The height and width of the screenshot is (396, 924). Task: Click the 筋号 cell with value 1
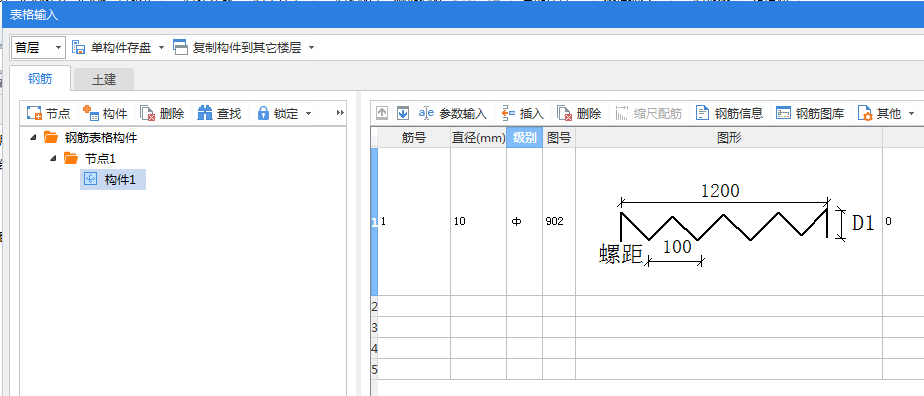[x=414, y=222]
